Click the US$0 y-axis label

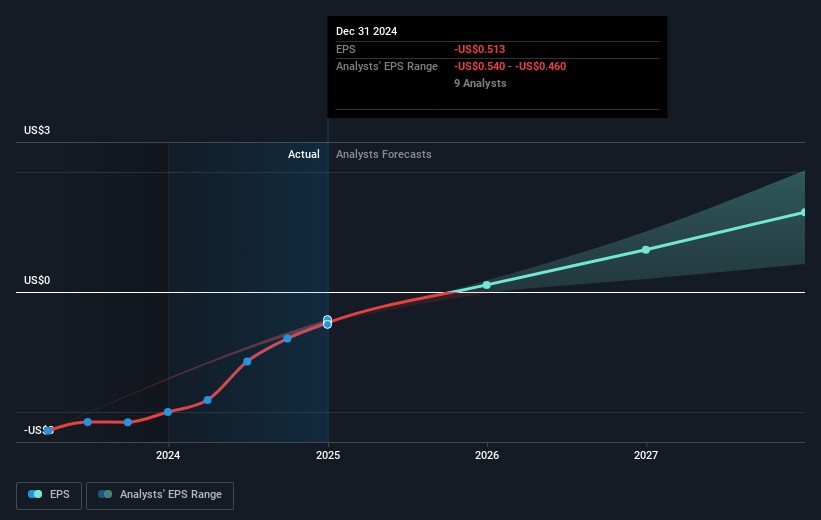(36, 281)
